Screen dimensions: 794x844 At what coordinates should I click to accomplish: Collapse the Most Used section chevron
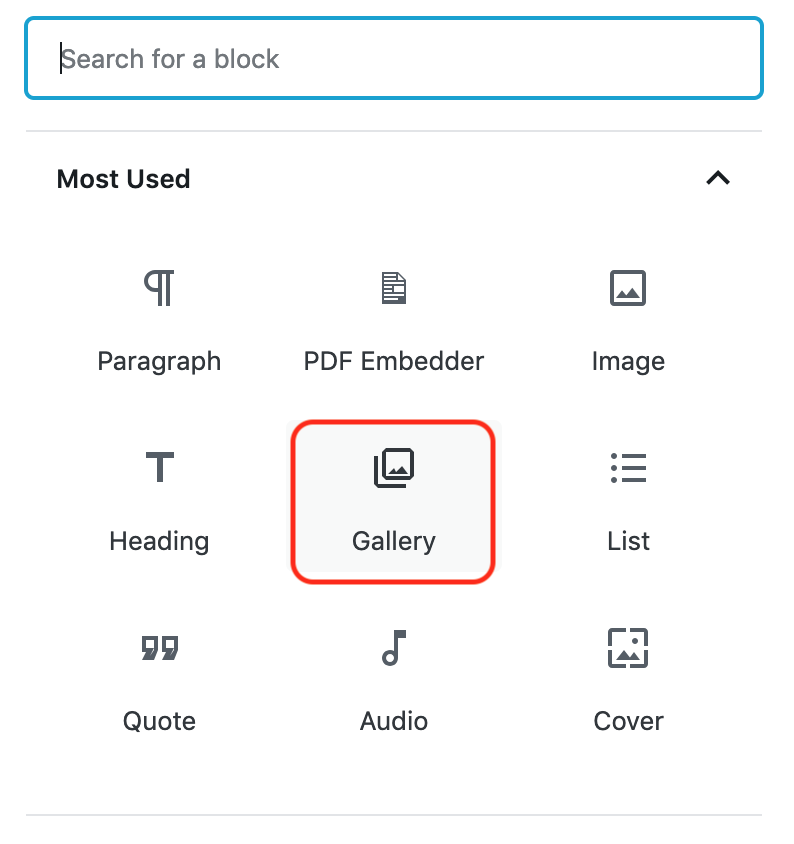click(718, 178)
